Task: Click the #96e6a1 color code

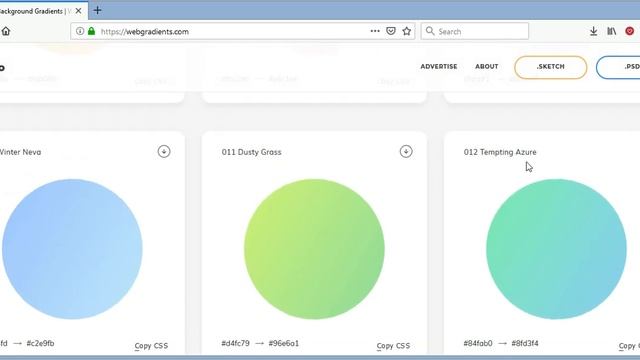Action: (x=284, y=343)
